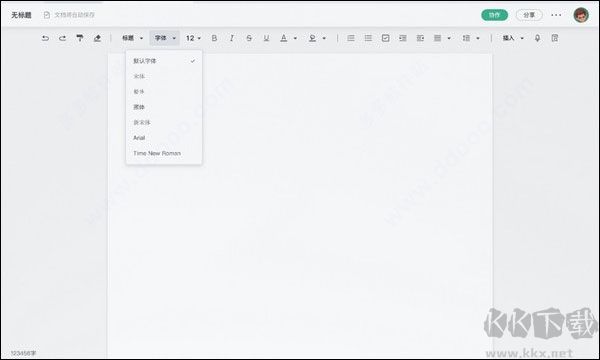
Task: Click the user avatar picture
Action: (x=581, y=15)
